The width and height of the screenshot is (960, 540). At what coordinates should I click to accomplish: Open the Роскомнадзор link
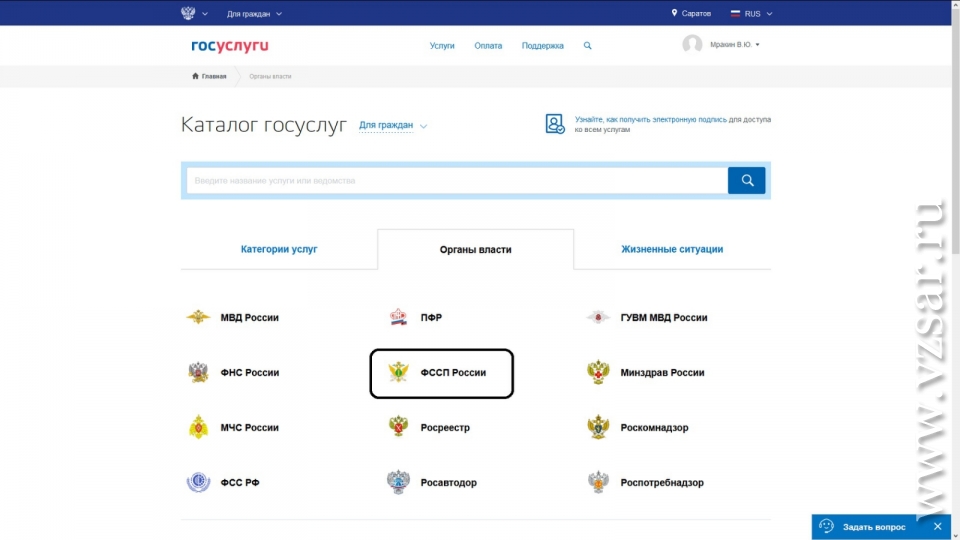click(x=654, y=427)
